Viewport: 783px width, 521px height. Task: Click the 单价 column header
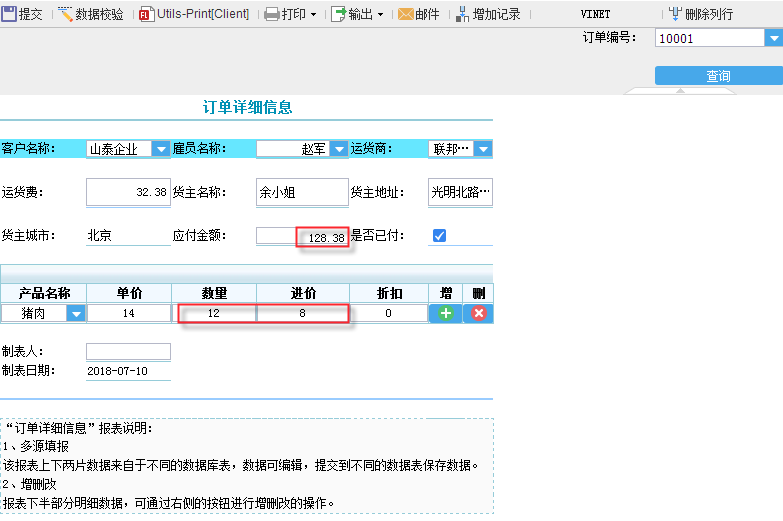click(129, 293)
